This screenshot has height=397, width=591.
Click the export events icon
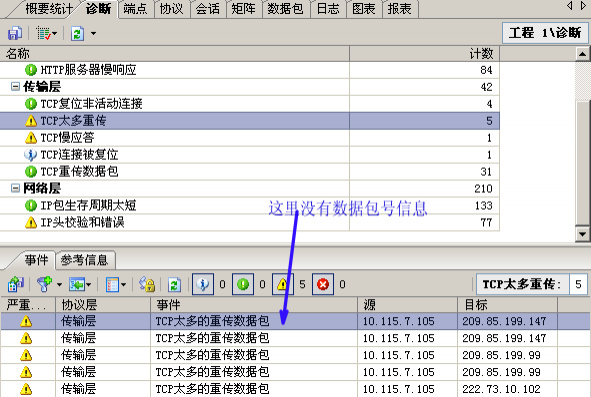[x=15, y=284]
